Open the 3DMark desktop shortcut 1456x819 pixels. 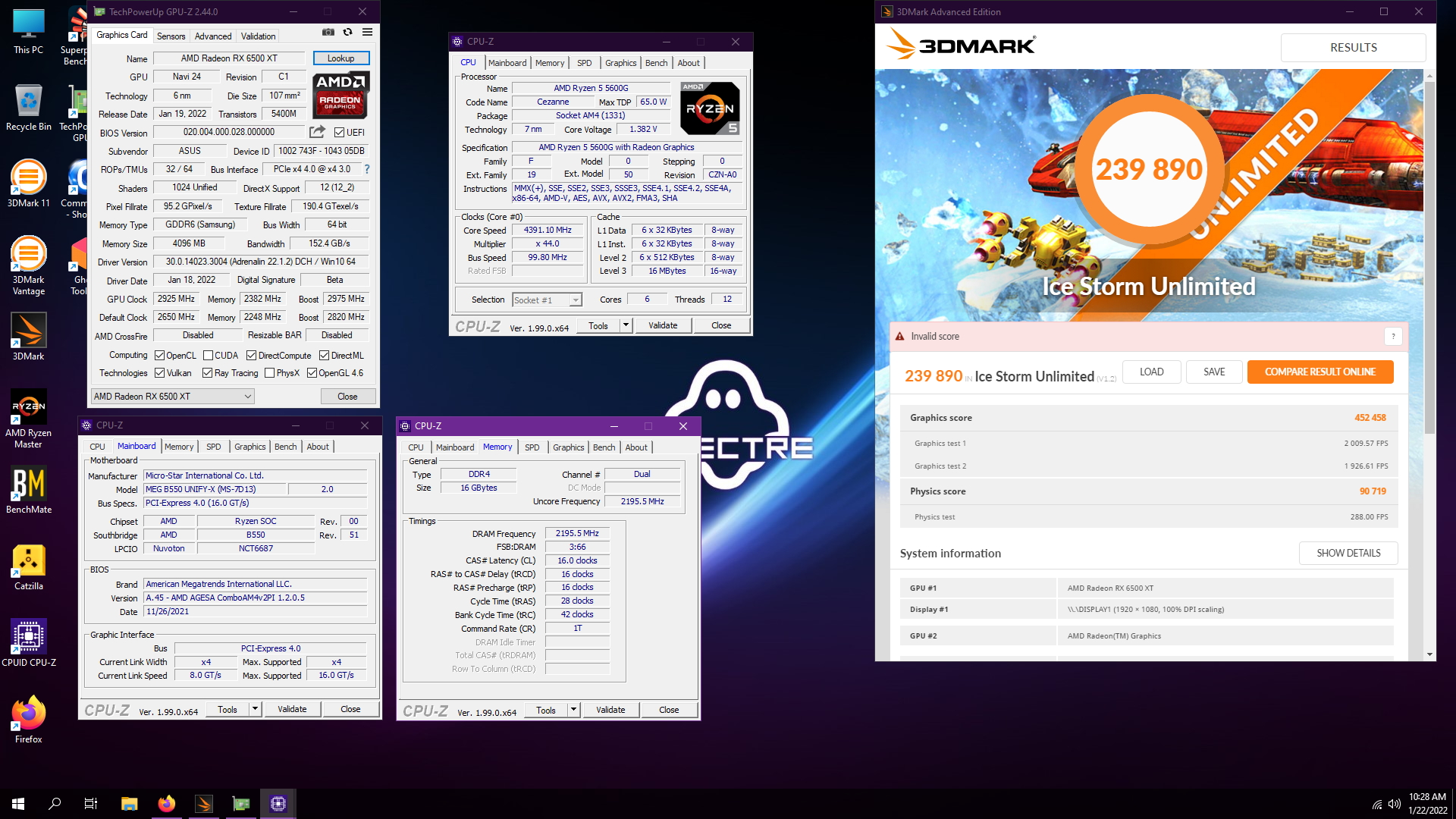(29, 337)
